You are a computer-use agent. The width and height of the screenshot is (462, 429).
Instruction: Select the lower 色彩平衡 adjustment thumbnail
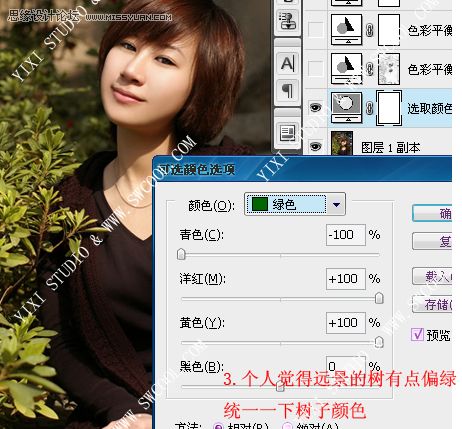(x=346, y=69)
